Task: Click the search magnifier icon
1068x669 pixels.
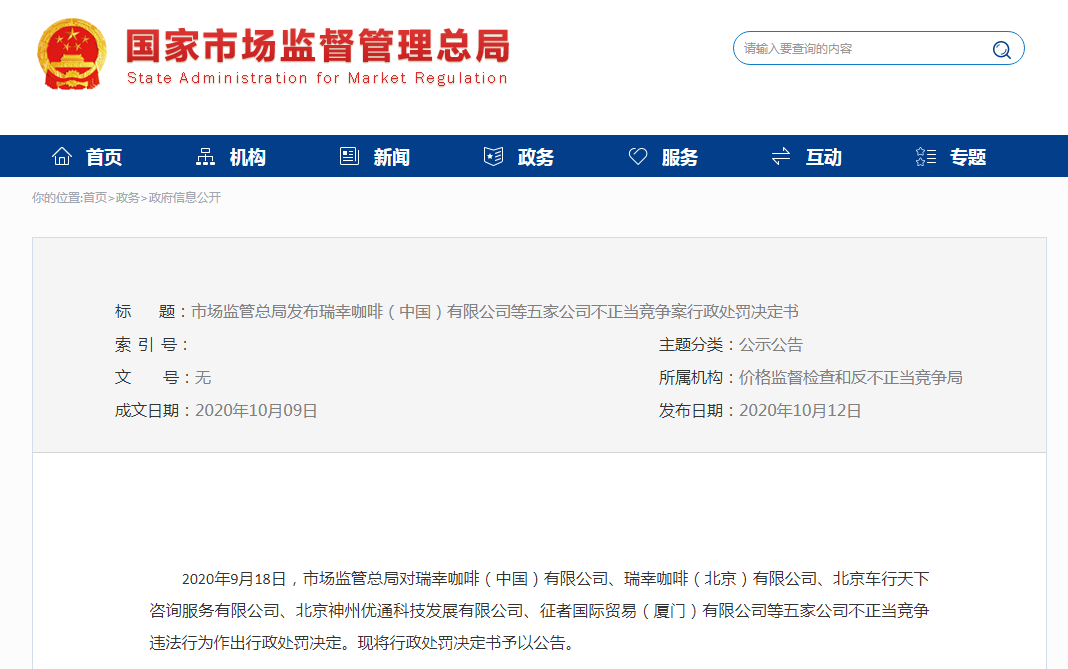Action: (x=1001, y=49)
